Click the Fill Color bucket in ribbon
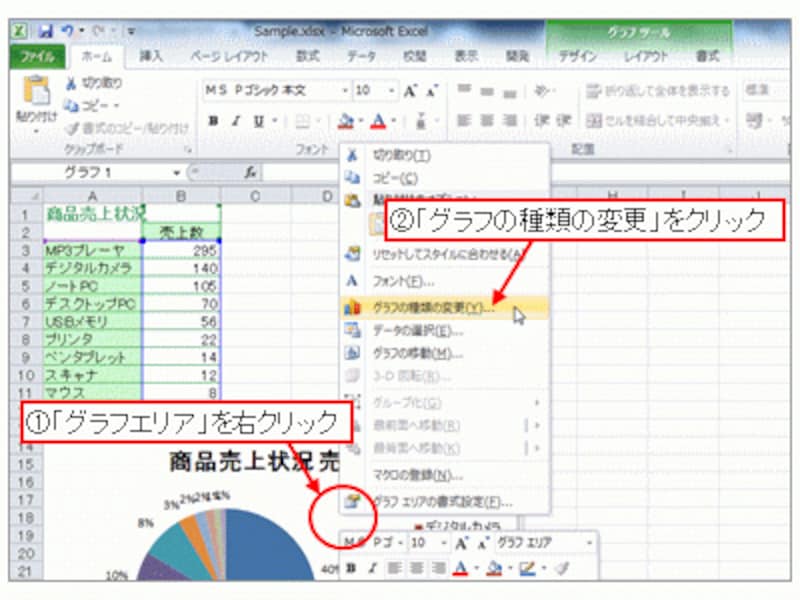The width and height of the screenshot is (800, 600). [346, 121]
